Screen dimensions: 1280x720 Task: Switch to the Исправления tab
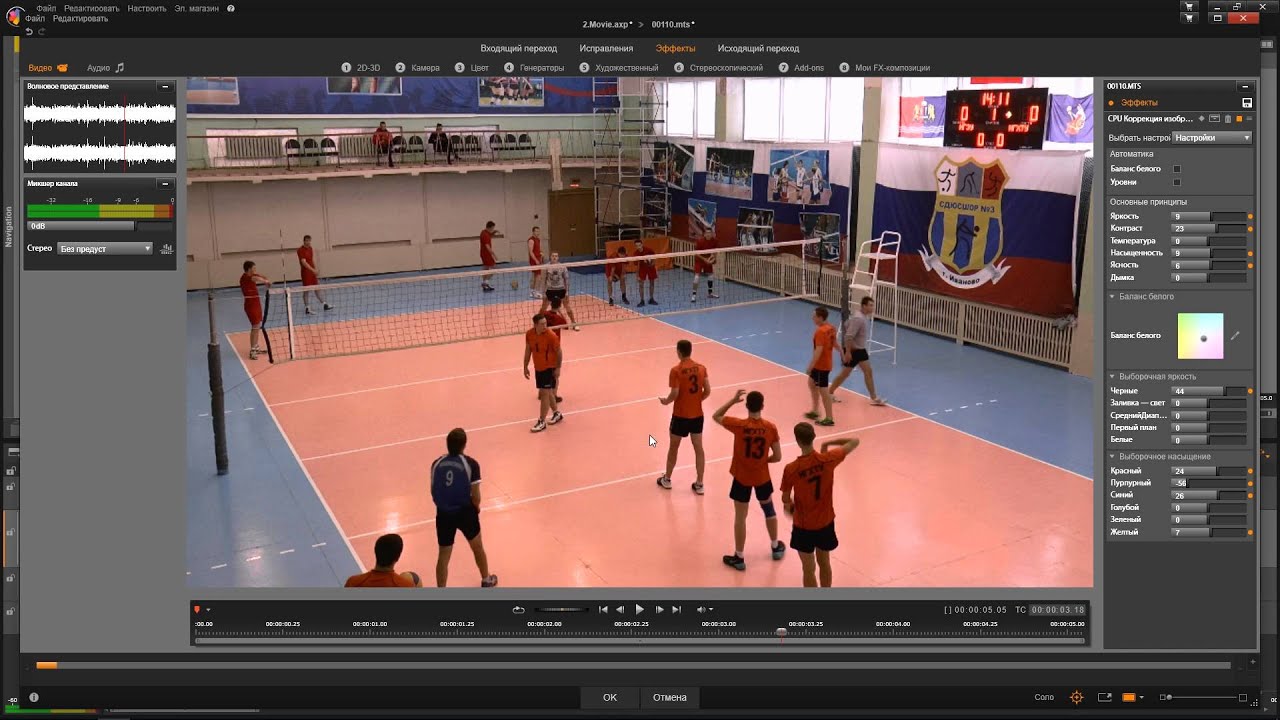[606, 48]
